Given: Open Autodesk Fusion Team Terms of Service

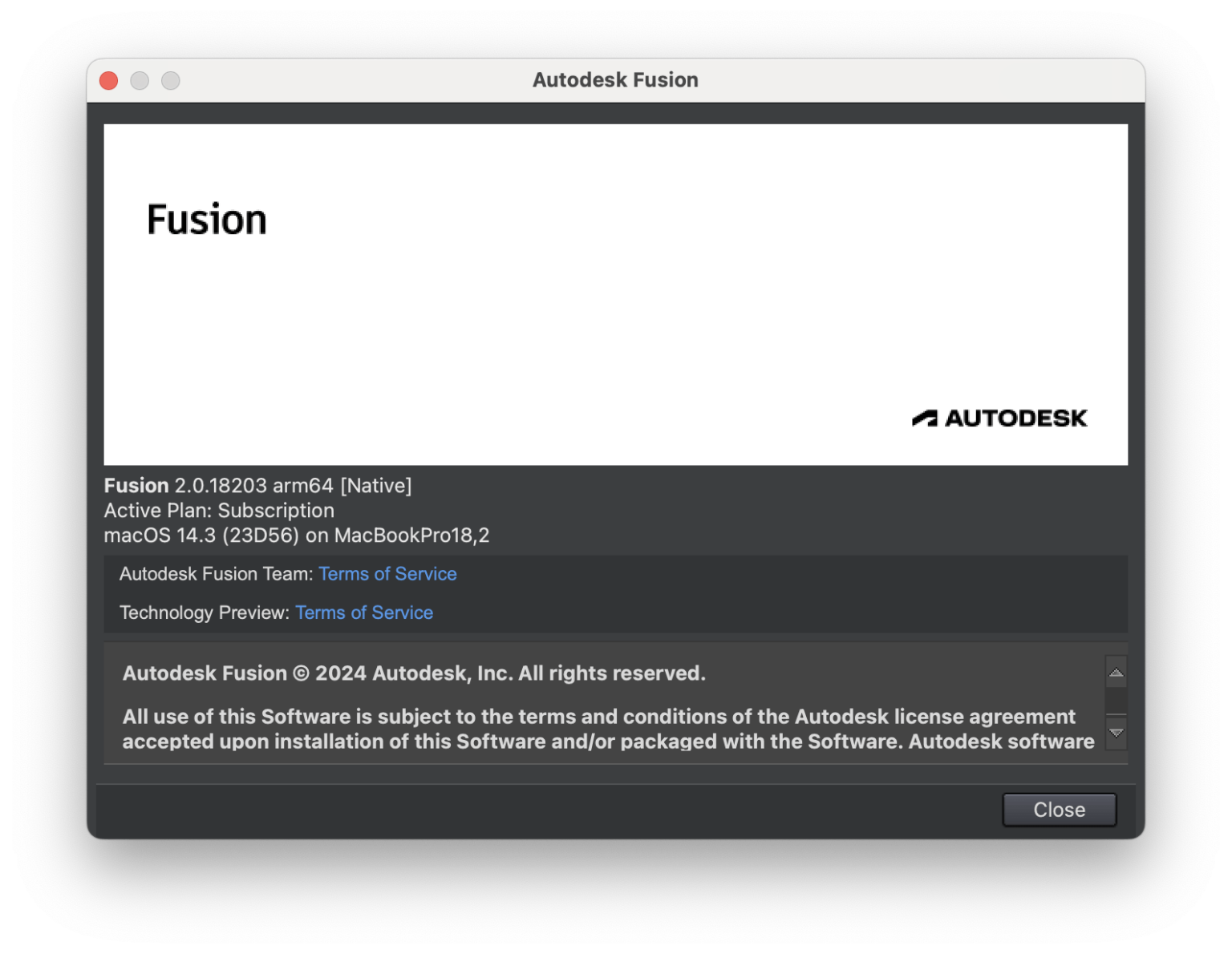Looking at the screenshot, I should 387,573.
